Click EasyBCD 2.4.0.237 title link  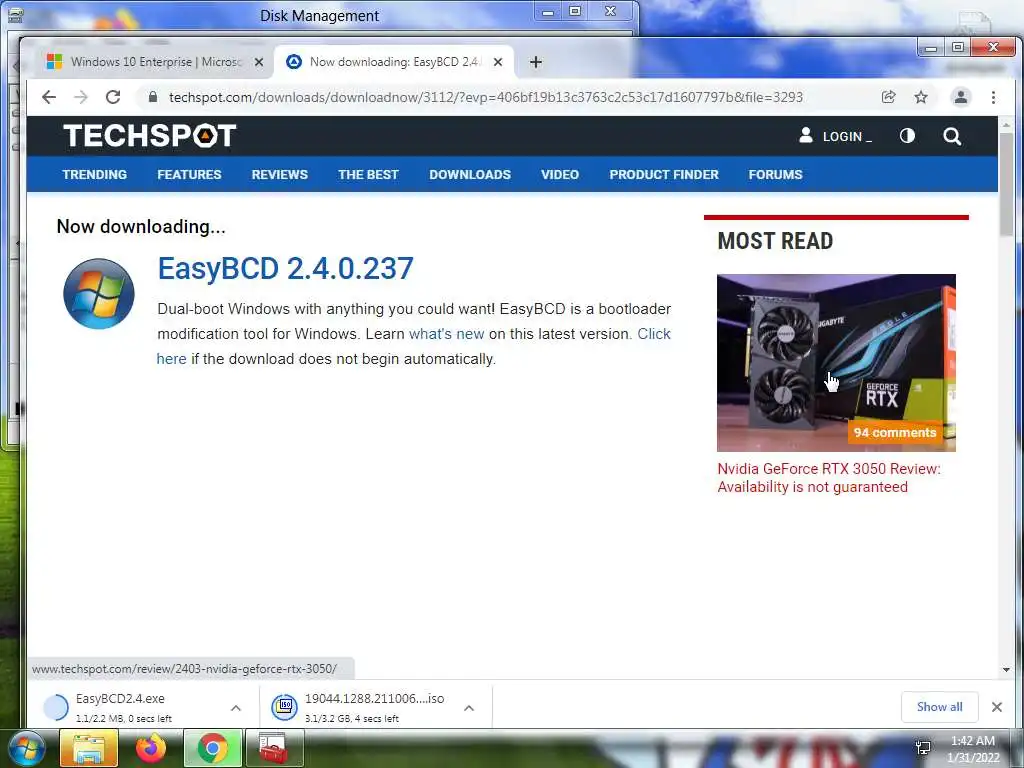click(x=285, y=268)
